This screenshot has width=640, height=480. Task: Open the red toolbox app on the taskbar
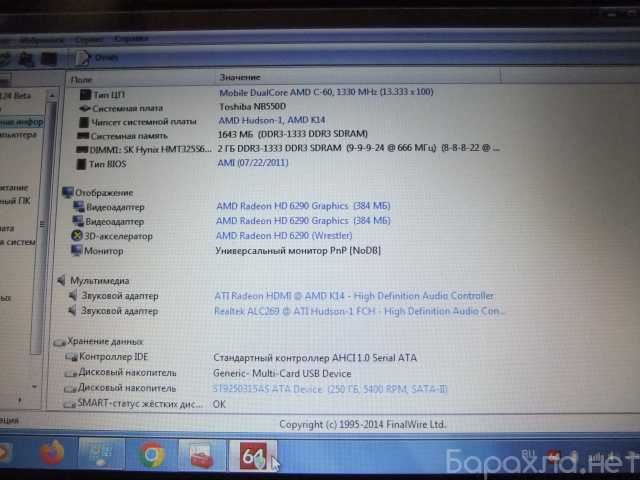pyautogui.click(x=202, y=456)
